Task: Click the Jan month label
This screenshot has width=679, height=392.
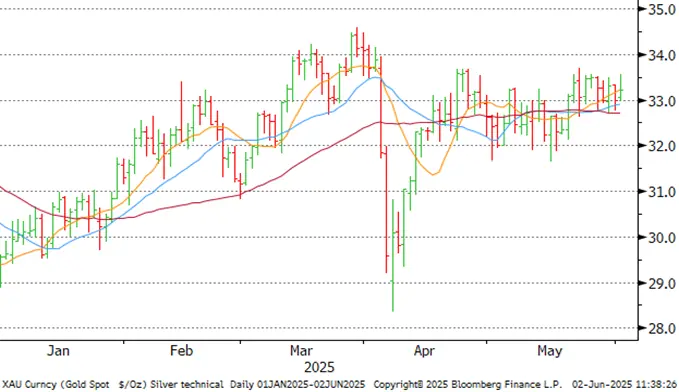Action: (58, 350)
